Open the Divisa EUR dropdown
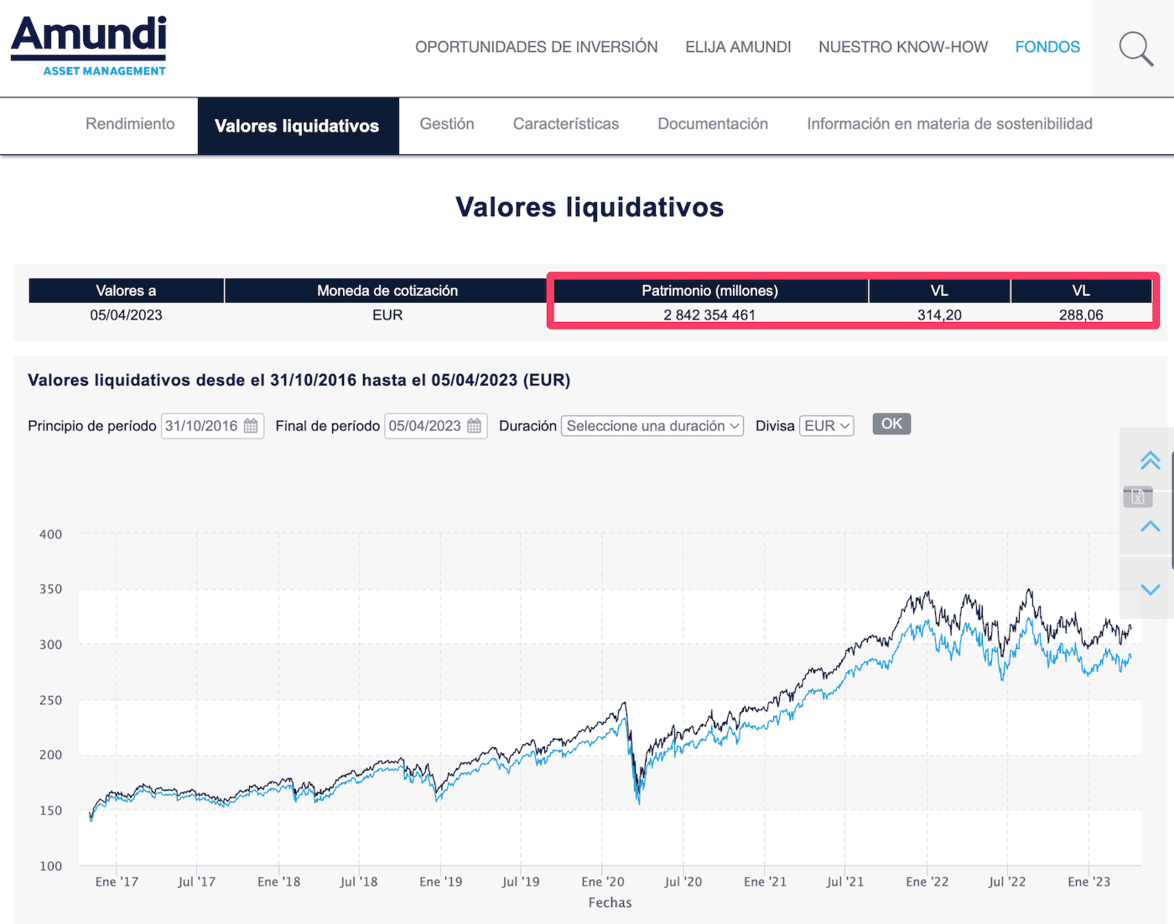Image resolution: width=1174 pixels, height=924 pixels. (x=827, y=426)
